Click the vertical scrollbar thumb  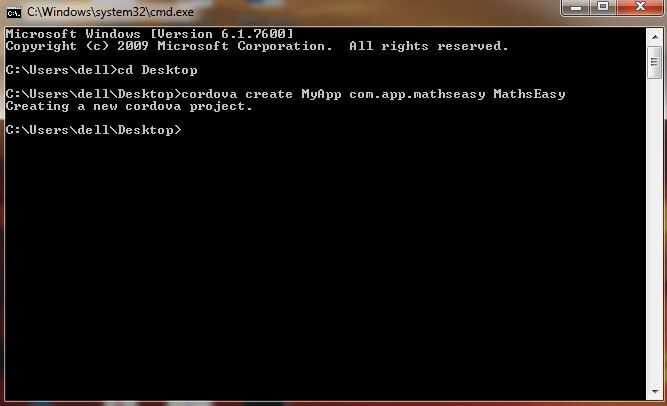tap(655, 62)
